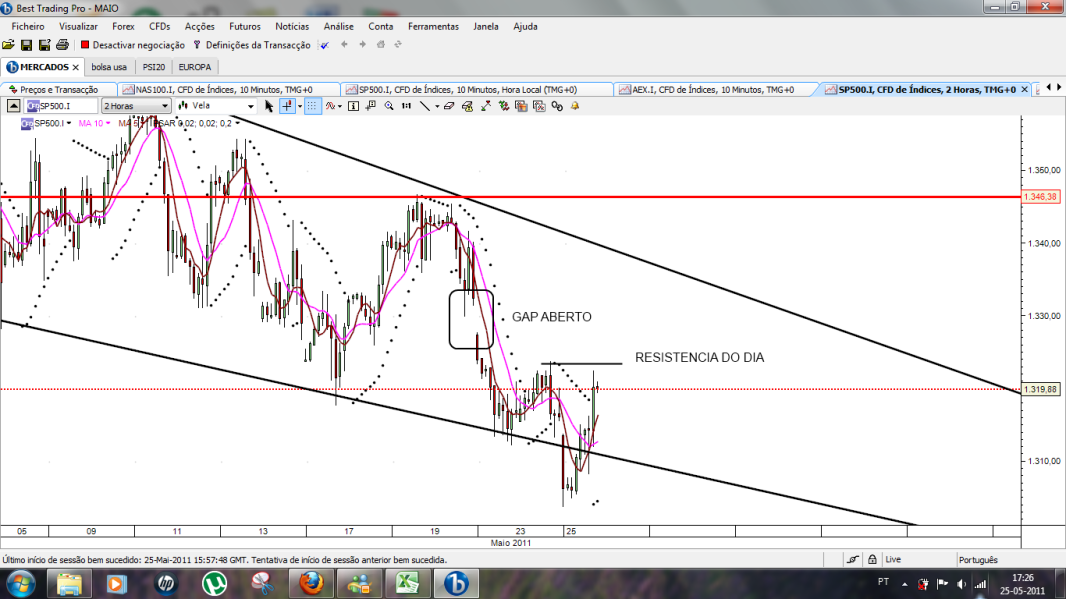Open Firefox from the taskbar
1066x599 pixels.
(311, 583)
